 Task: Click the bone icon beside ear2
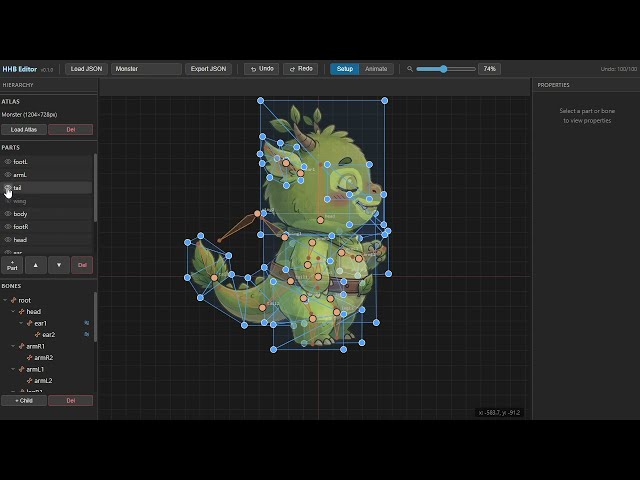pos(38,335)
